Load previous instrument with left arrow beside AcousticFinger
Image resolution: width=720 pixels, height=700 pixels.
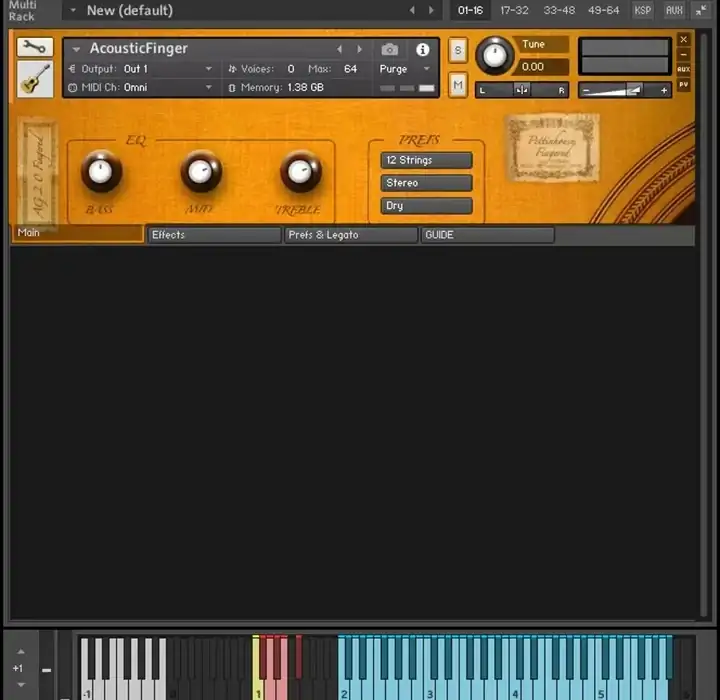coord(339,49)
